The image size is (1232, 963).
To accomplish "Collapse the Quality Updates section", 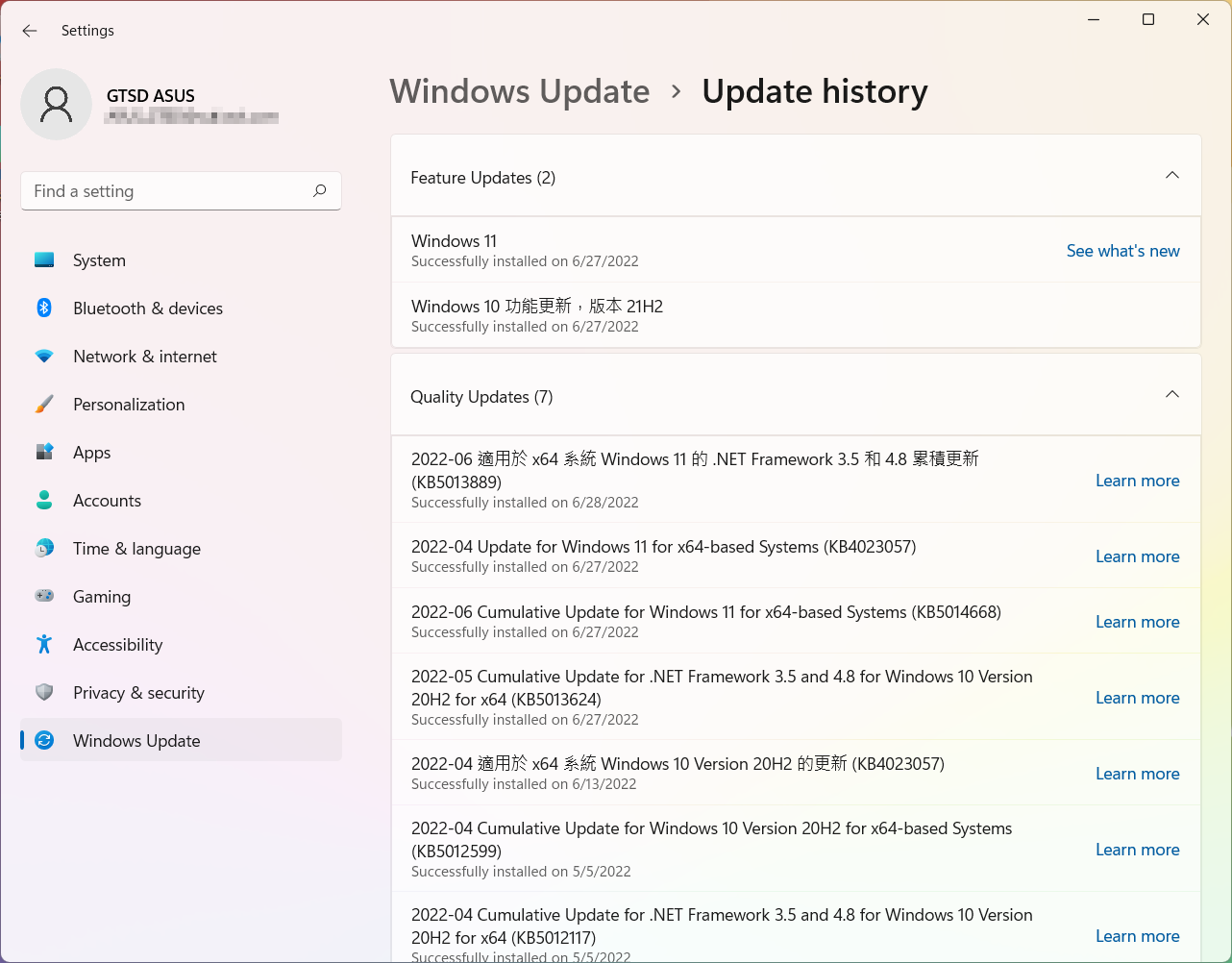I will point(1171,395).
